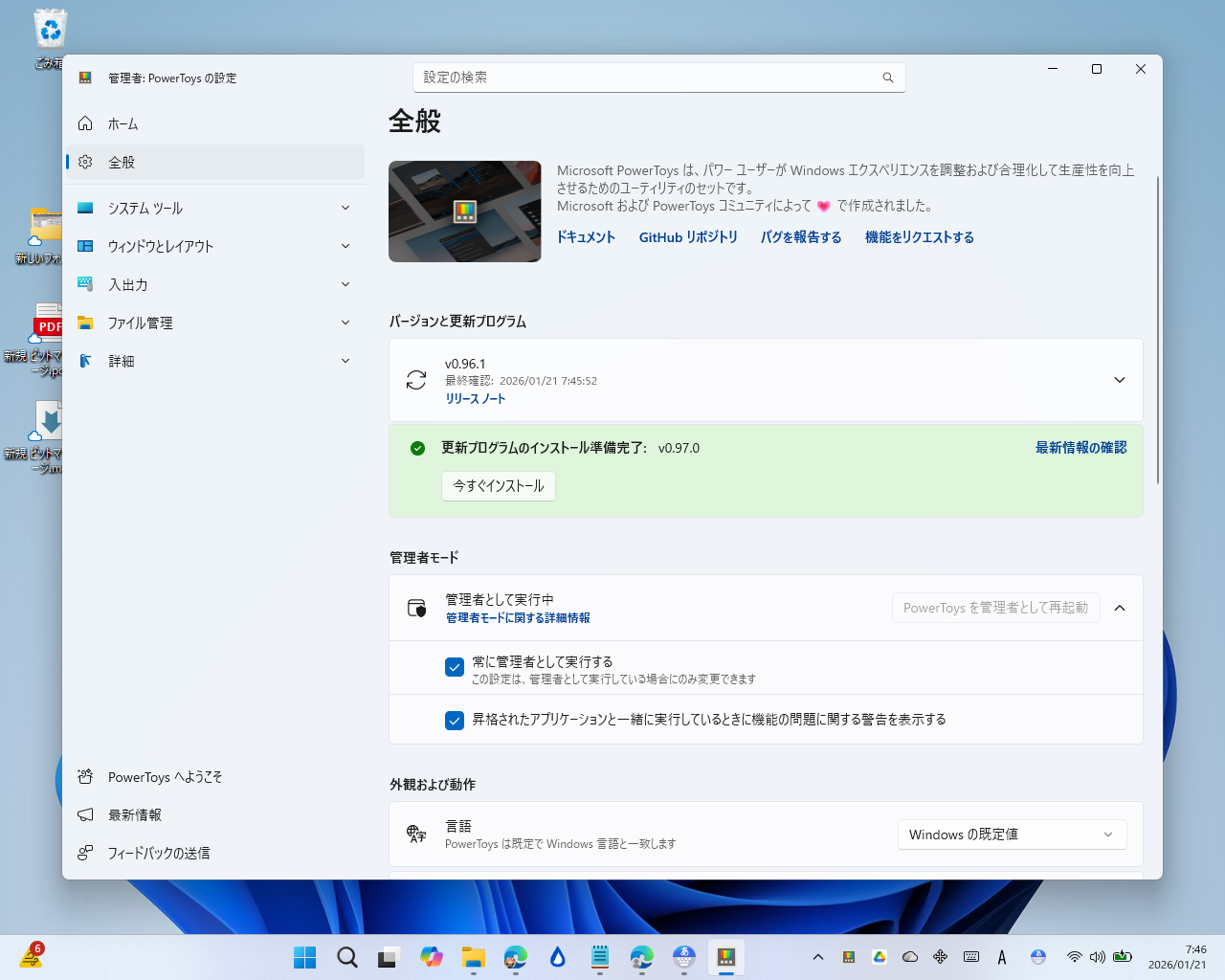
Task: Click the touch keyboard tray icon
Action: coord(971,957)
